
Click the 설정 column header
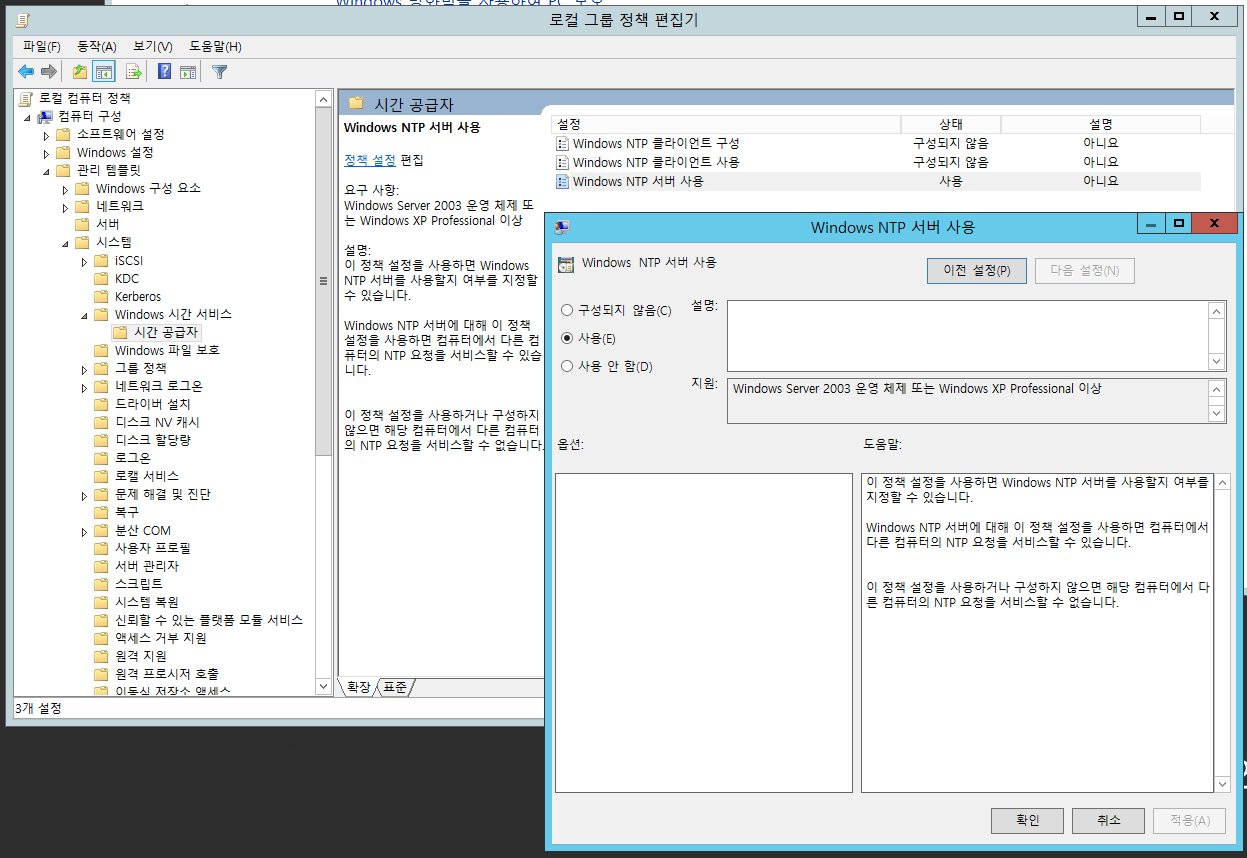[x=725, y=124]
